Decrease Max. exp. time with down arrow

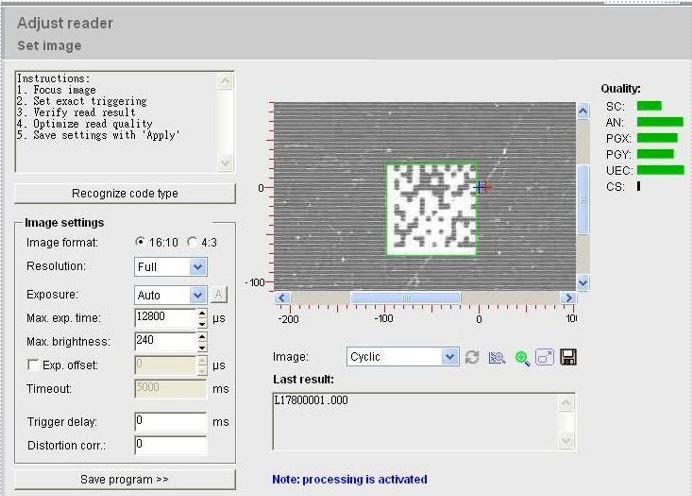[x=202, y=323]
